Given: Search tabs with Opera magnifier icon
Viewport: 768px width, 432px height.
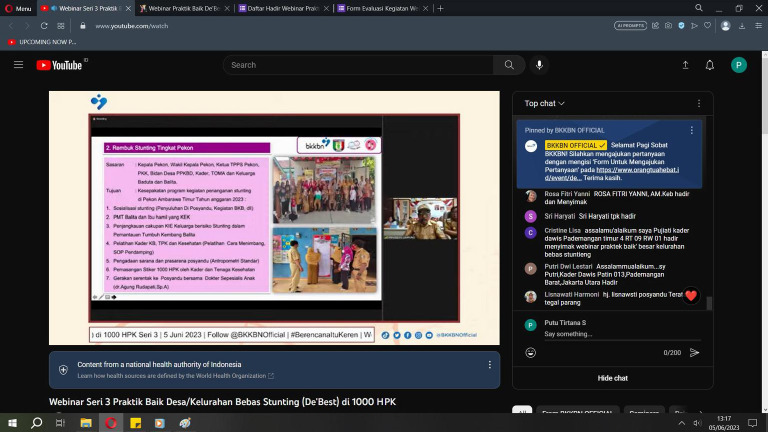Looking at the screenshot, I should click(x=698, y=8).
